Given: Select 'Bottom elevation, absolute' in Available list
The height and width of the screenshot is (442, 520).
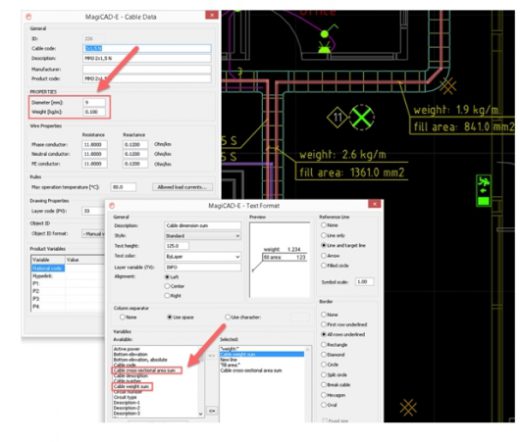Looking at the screenshot, I should tap(140, 360).
